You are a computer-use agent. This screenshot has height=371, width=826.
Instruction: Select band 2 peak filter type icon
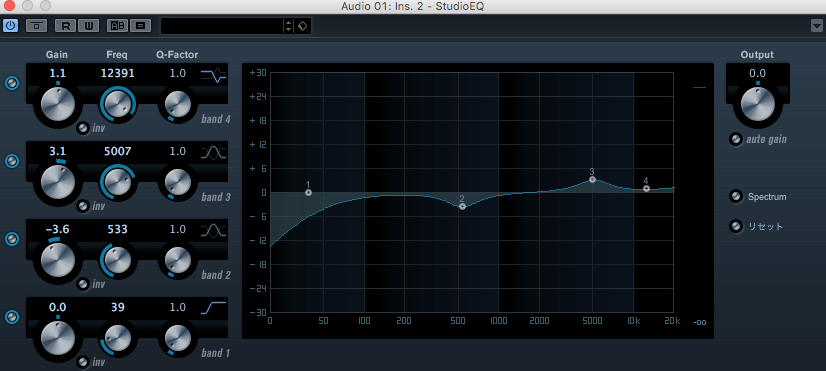(x=213, y=231)
